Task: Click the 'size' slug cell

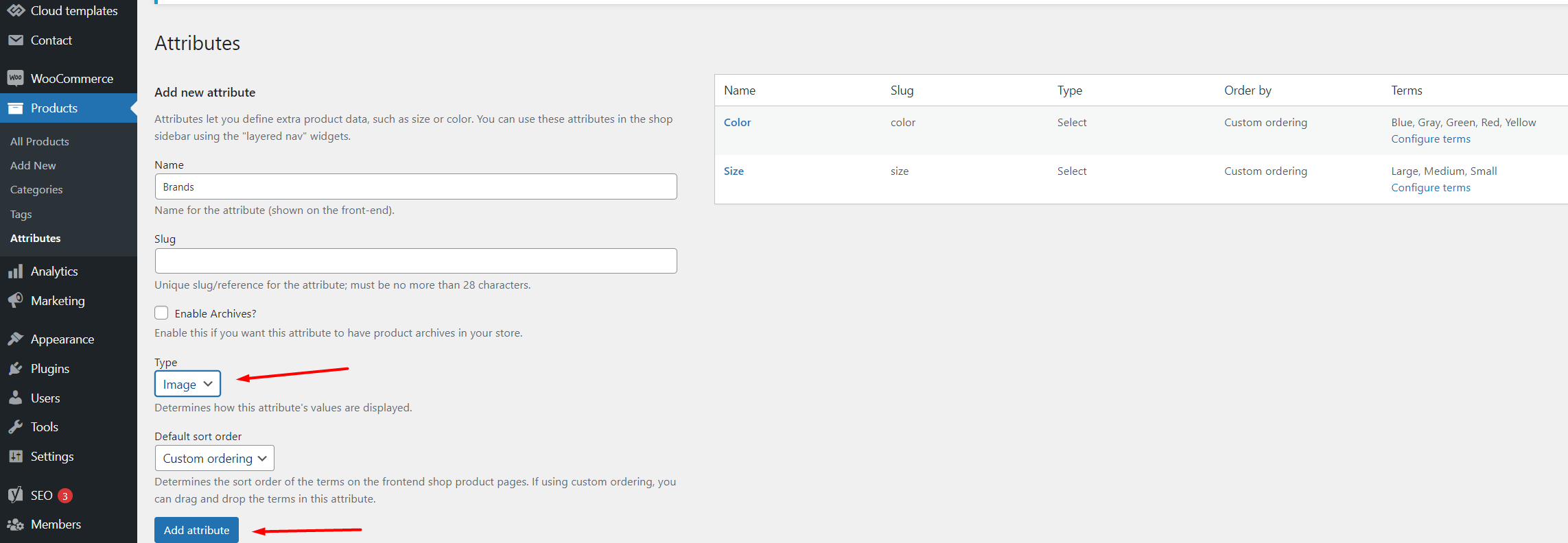Action: click(900, 171)
